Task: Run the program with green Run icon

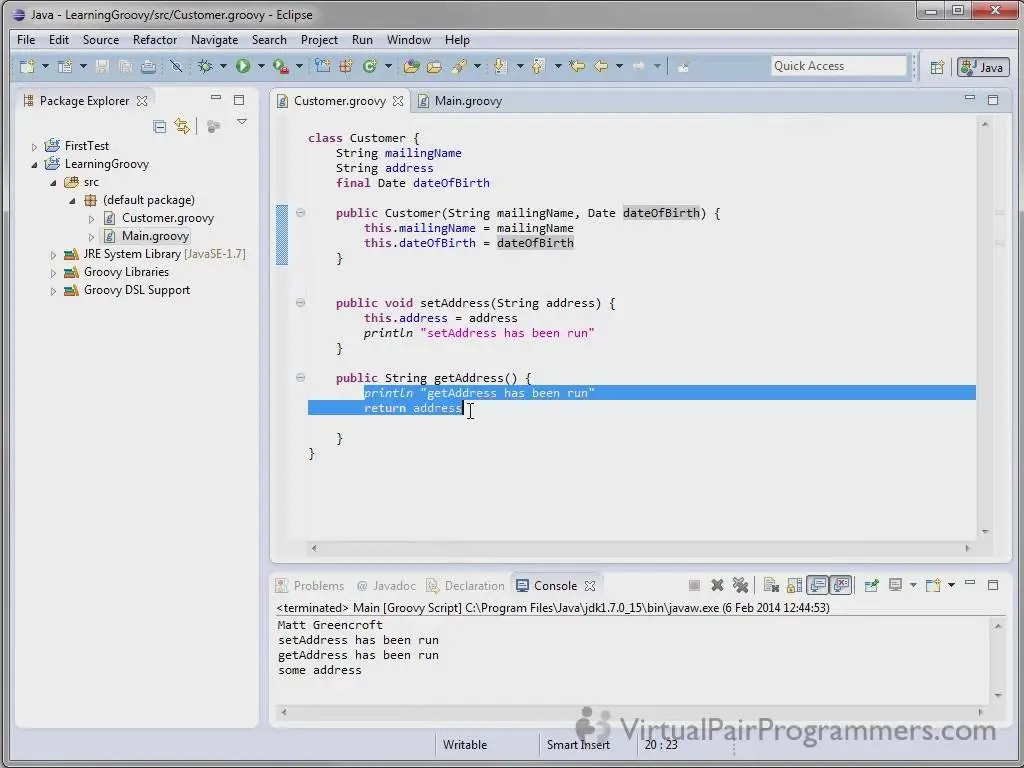Action: (x=243, y=66)
